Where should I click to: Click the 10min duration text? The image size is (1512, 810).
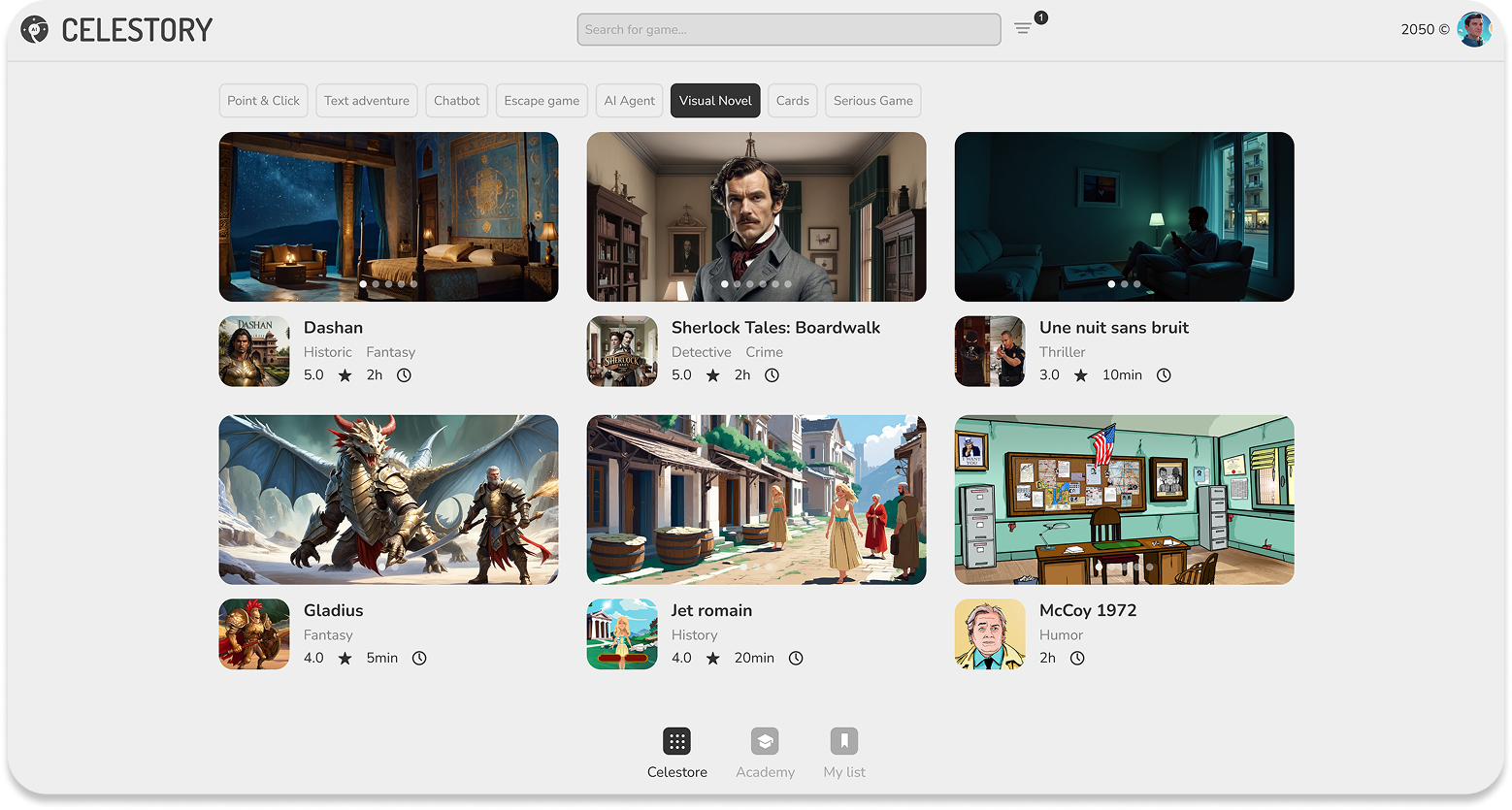tap(1122, 375)
